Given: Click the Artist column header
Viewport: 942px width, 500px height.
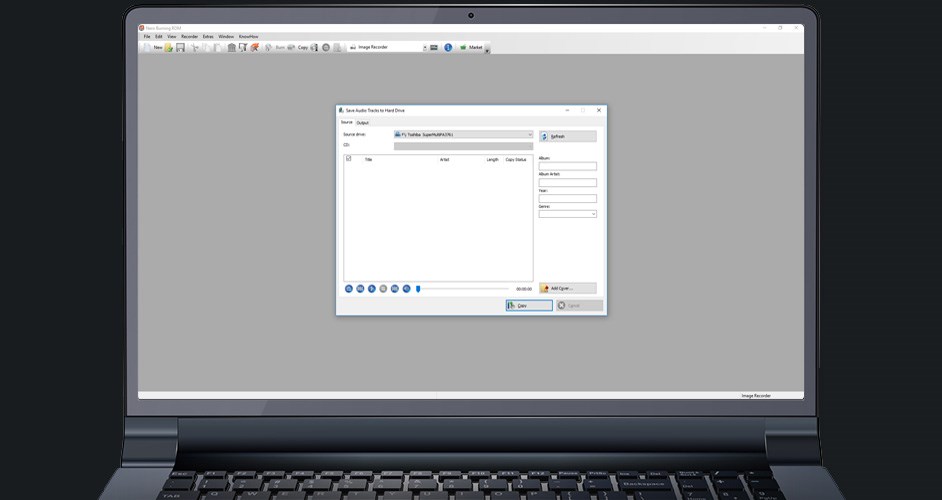Looking at the screenshot, I should [x=445, y=159].
